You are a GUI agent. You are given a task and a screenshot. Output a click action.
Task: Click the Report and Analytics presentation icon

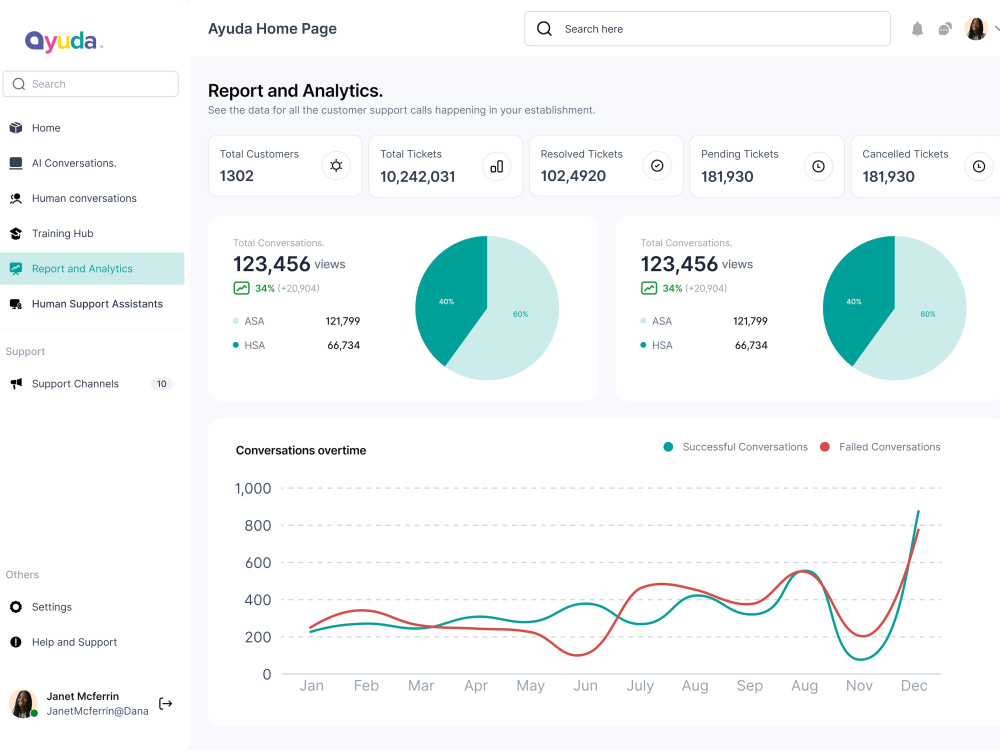(16, 268)
